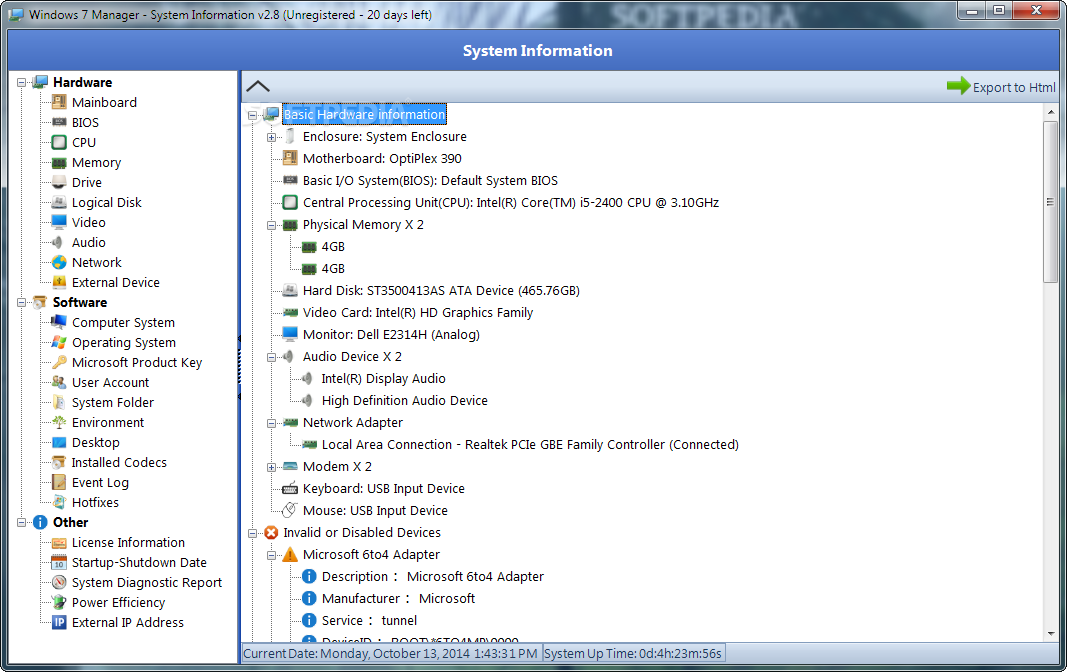The image size is (1067, 672).
Task: Click the Computer System icon in the sidebar
Action: tap(59, 322)
